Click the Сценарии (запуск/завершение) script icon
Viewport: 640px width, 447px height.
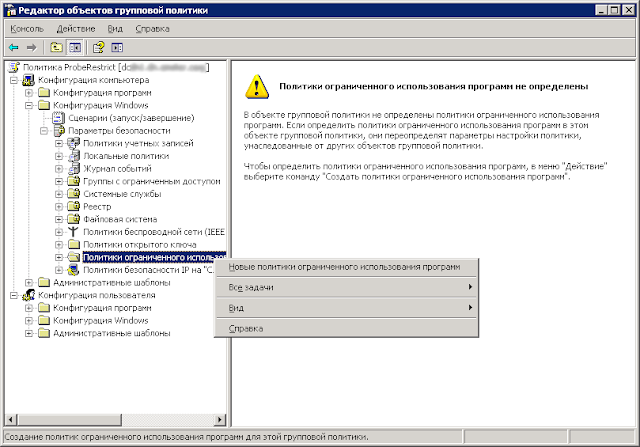click(59, 118)
